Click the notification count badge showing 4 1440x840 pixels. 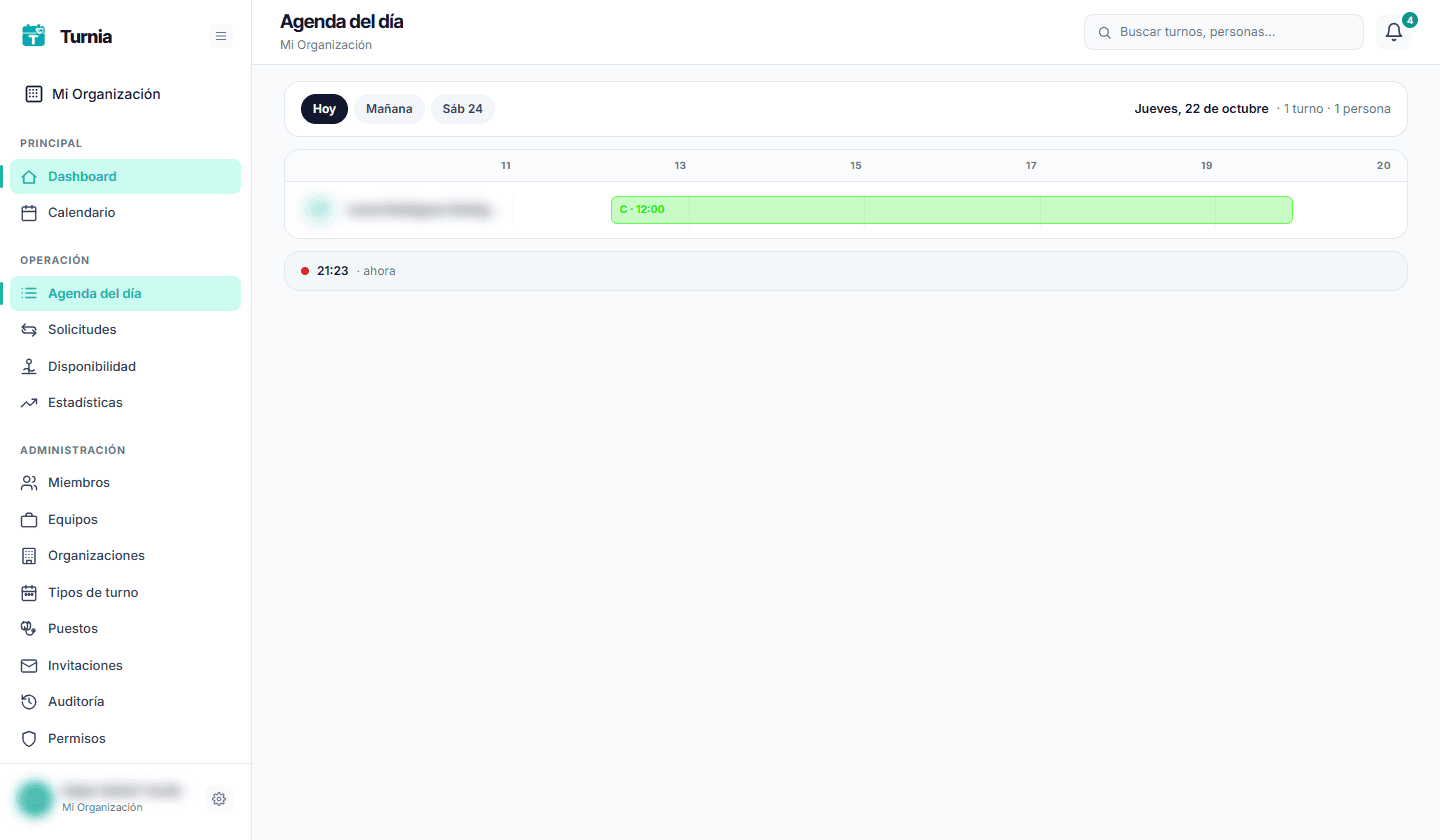point(1410,20)
